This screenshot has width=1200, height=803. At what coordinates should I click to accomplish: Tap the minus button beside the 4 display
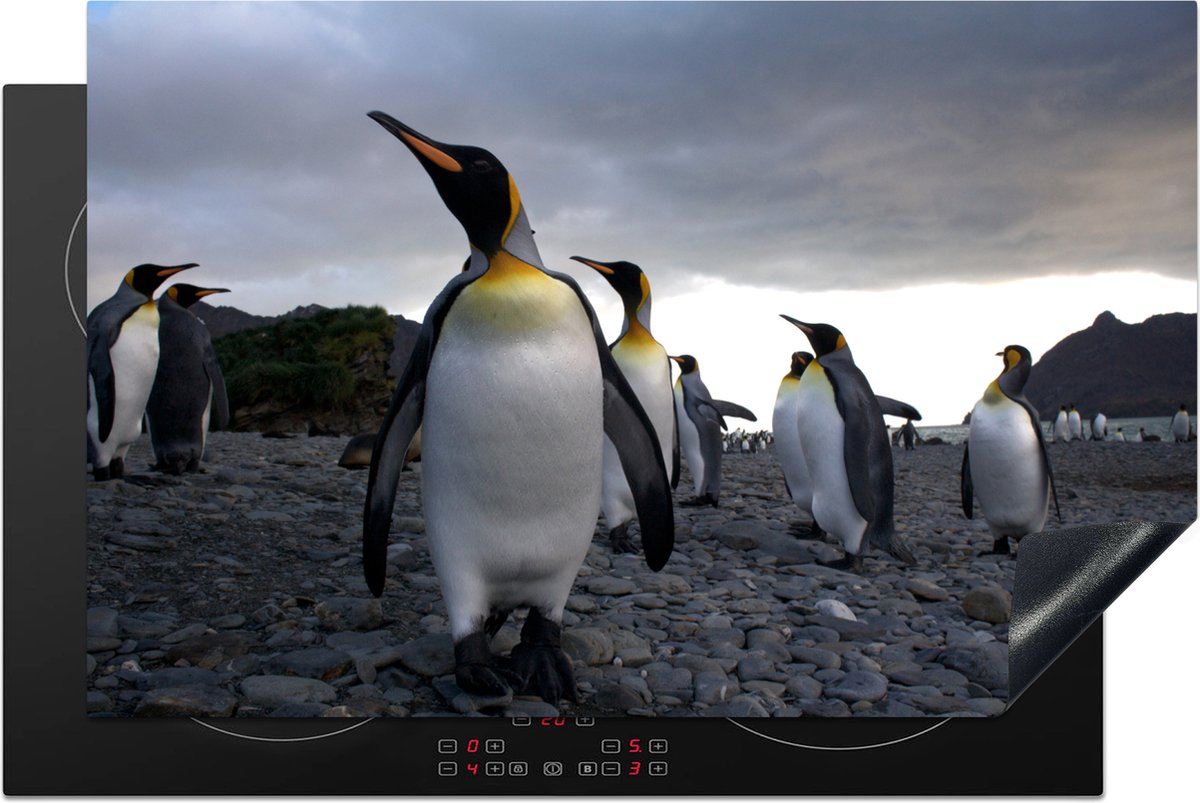pos(447,769)
